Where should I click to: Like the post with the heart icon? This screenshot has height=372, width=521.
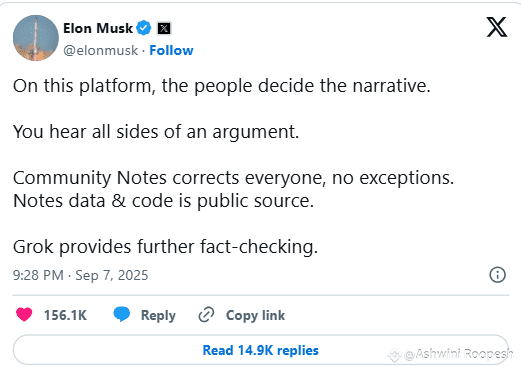coord(24,314)
